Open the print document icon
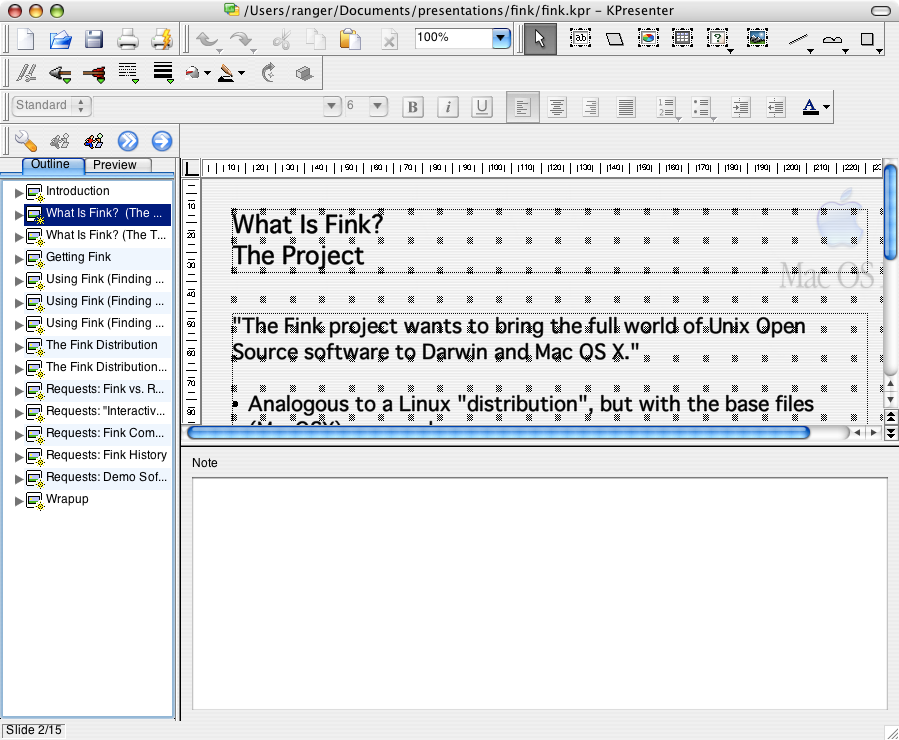The width and height of the screenshot is (899, 740). pyautogui.click(x=127, y=40)
